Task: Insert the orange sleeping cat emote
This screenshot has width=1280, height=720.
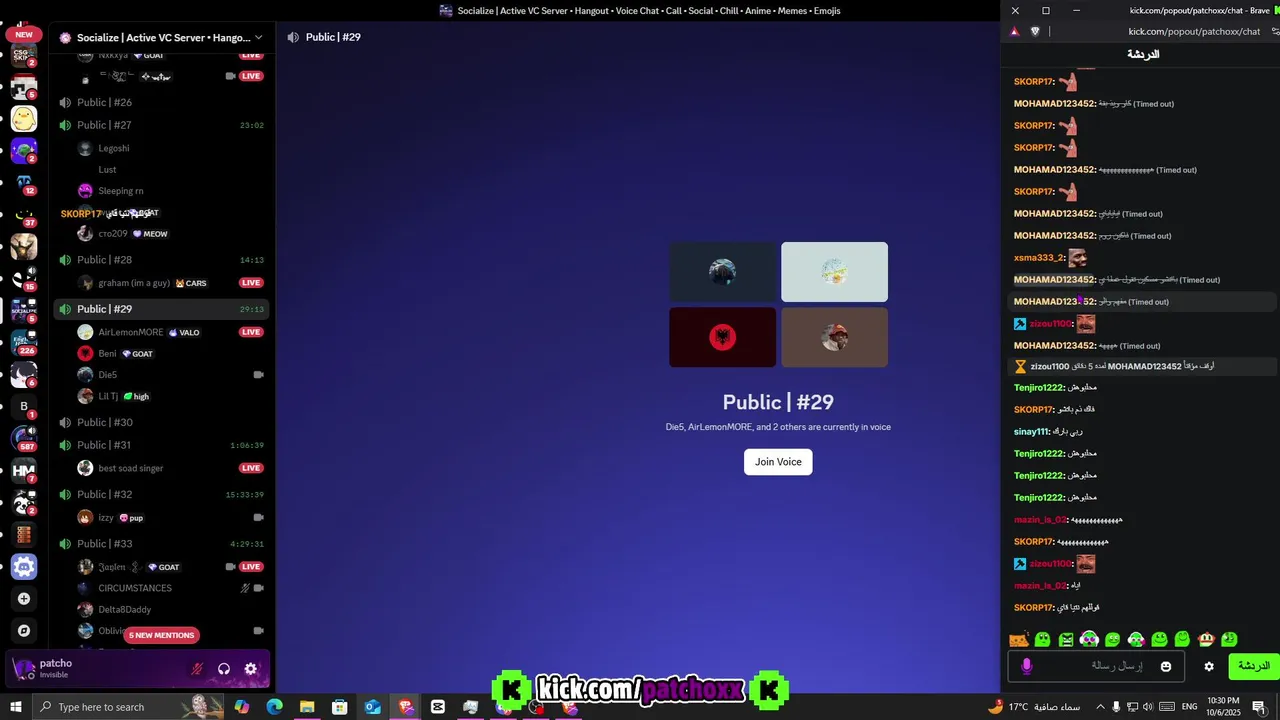Action: point(1019,639)
